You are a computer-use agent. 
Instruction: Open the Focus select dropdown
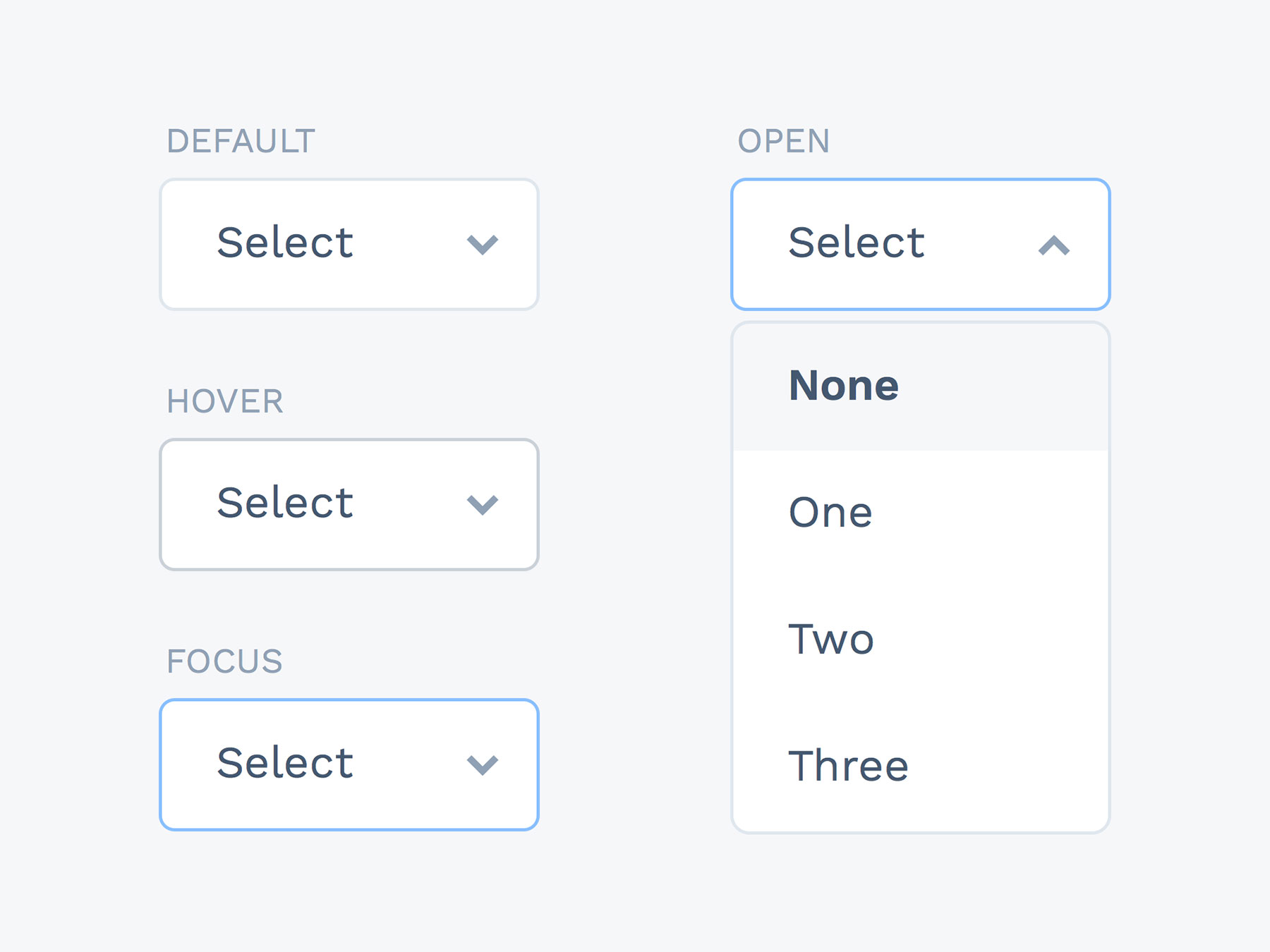click(x=349, y=763)
